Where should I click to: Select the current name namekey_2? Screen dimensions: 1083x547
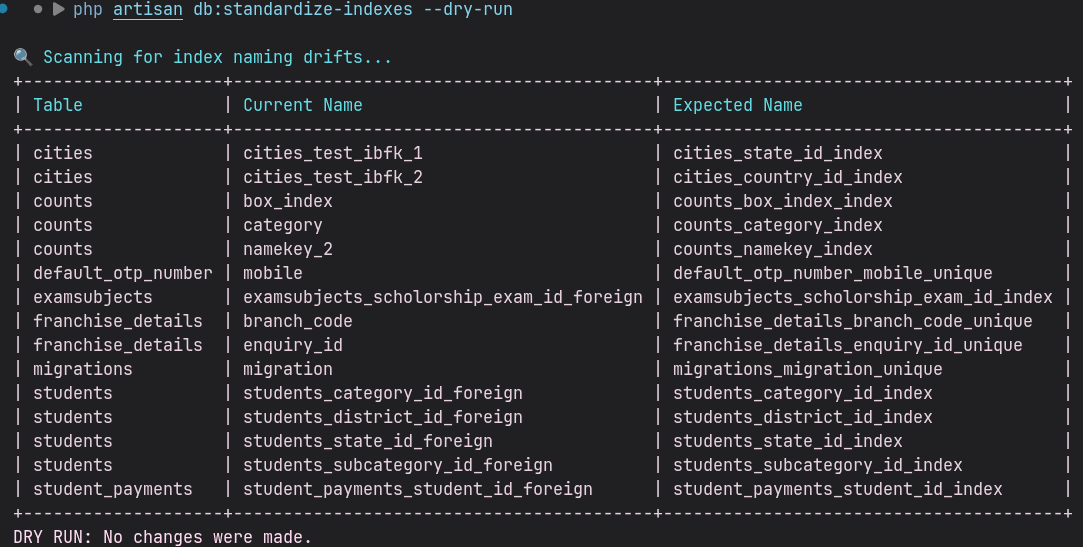pyautogui.click(x=288, y=249)
